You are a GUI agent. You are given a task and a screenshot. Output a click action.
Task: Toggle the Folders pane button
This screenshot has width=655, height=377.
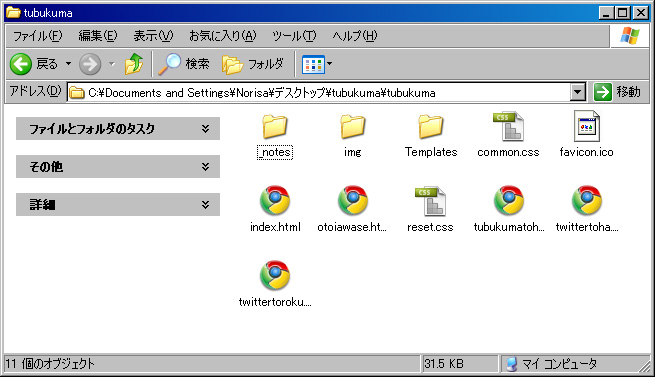[x=253, y=64]
